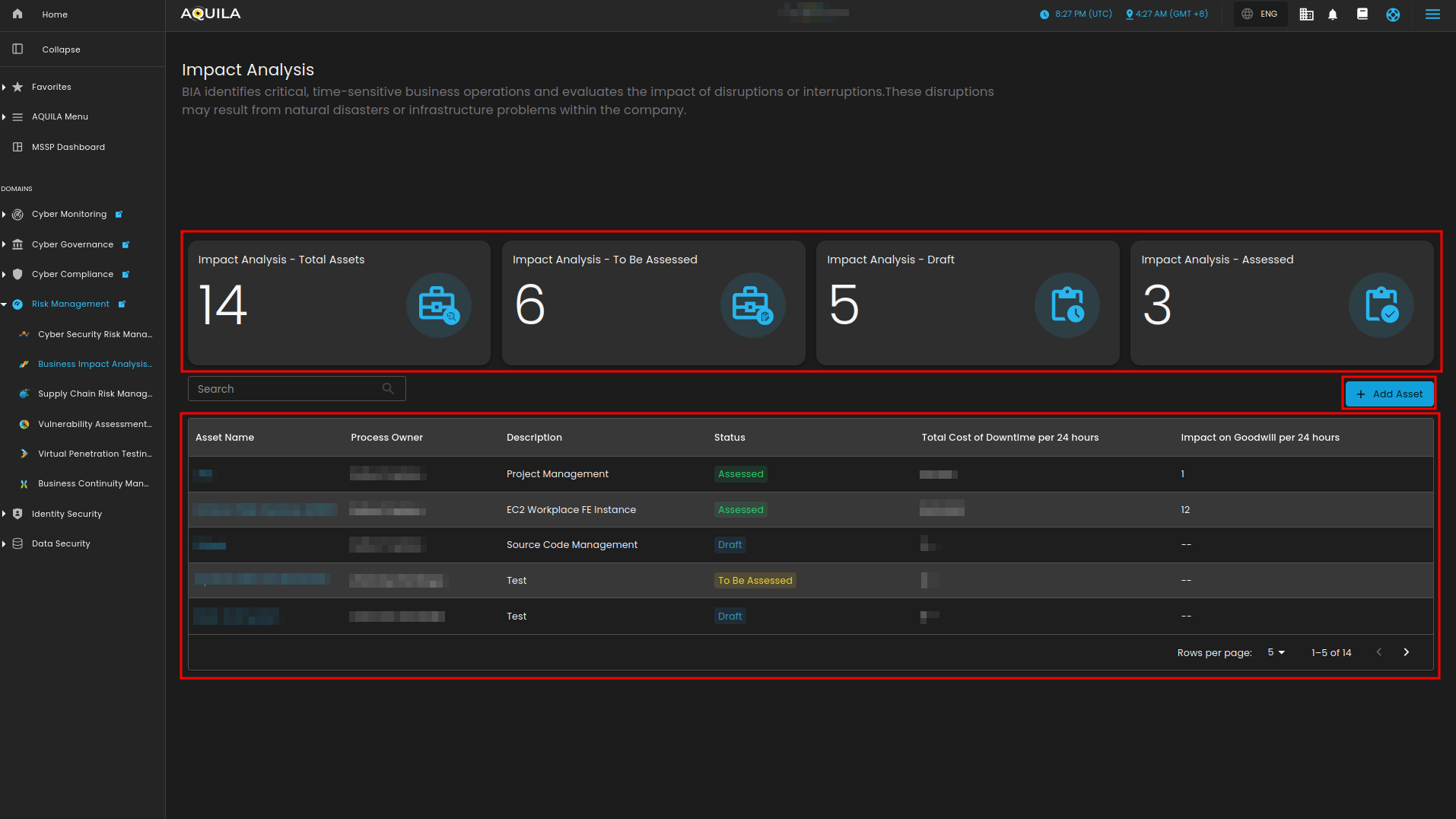
Task: Expand the Cyber Monitoring domain
Action: (68, 215)
